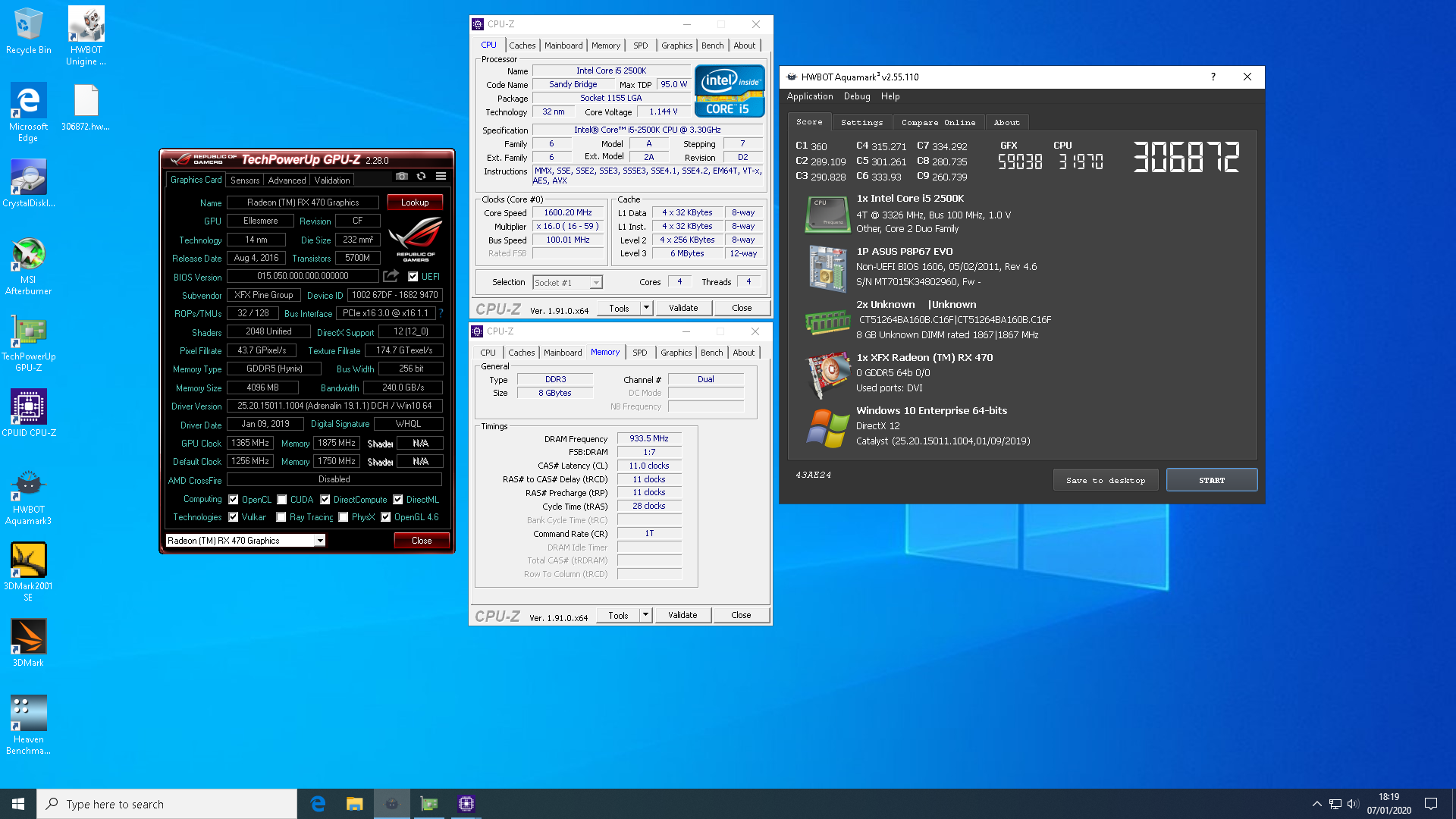Open Sensors tab in GPU-Z
This screenshot has width=1456, height=819.
pos(245,180)
